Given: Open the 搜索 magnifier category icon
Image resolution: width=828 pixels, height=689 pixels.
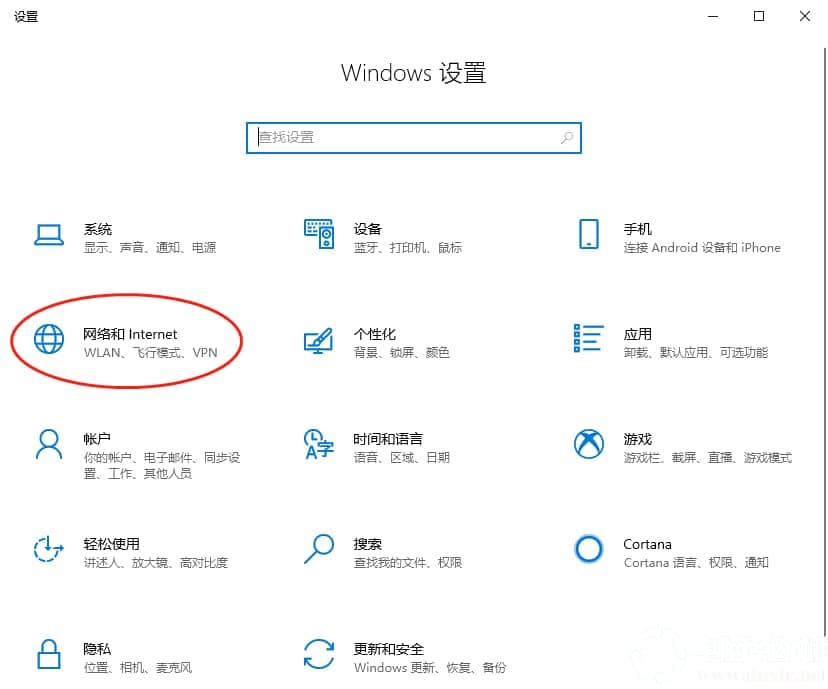Looking at the screenshot, I should (319, 550).
